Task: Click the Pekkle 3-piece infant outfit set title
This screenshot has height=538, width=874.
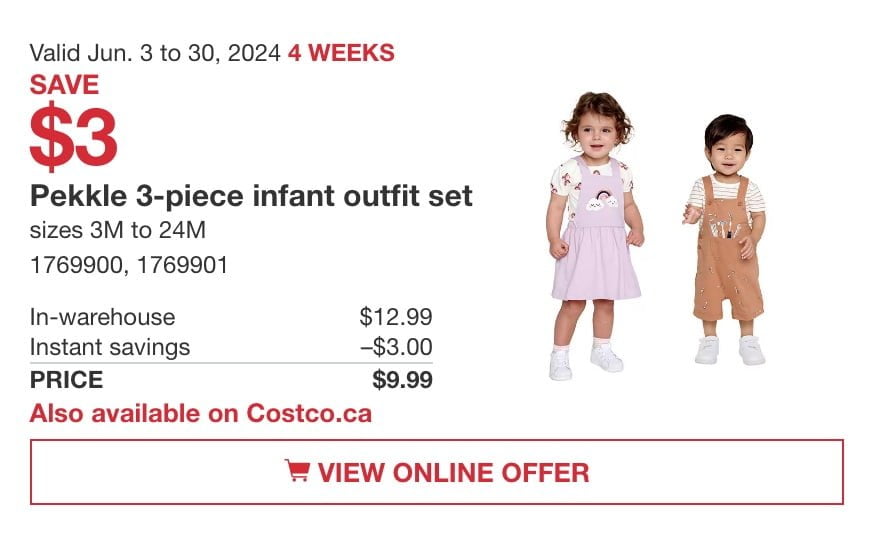Action: (251, 196)
